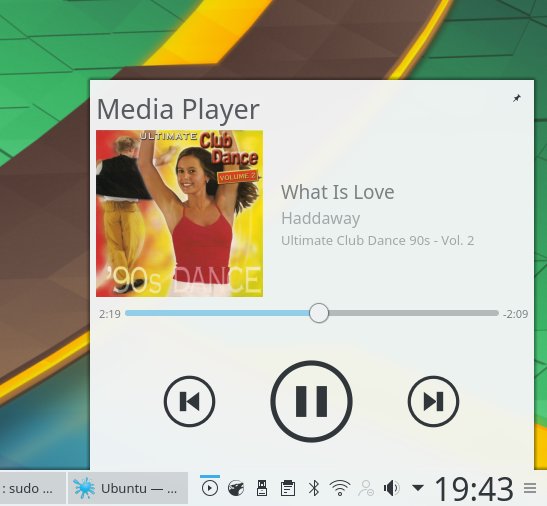Open the removable devices tray icon
Image resolution: width=547 pixels, height=506 pixels.
(x=262, y=488)
